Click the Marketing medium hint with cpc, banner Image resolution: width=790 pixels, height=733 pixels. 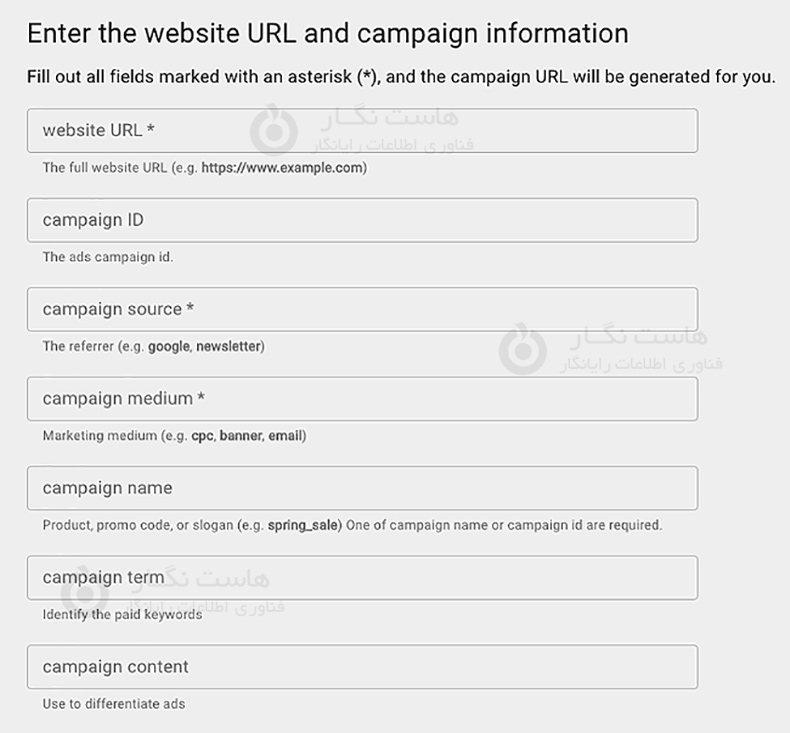[x=174, y=436]
